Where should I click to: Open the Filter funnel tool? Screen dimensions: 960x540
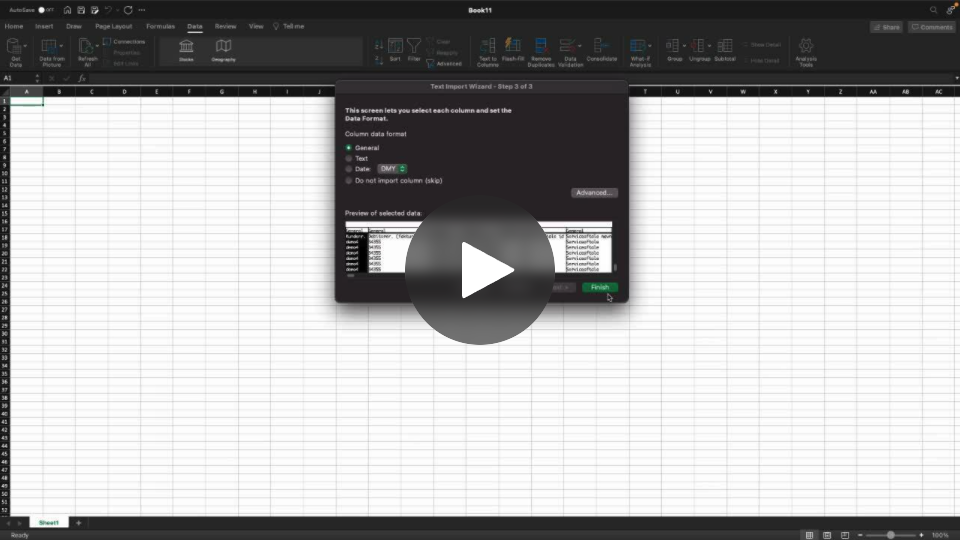[x=413, y=47]
